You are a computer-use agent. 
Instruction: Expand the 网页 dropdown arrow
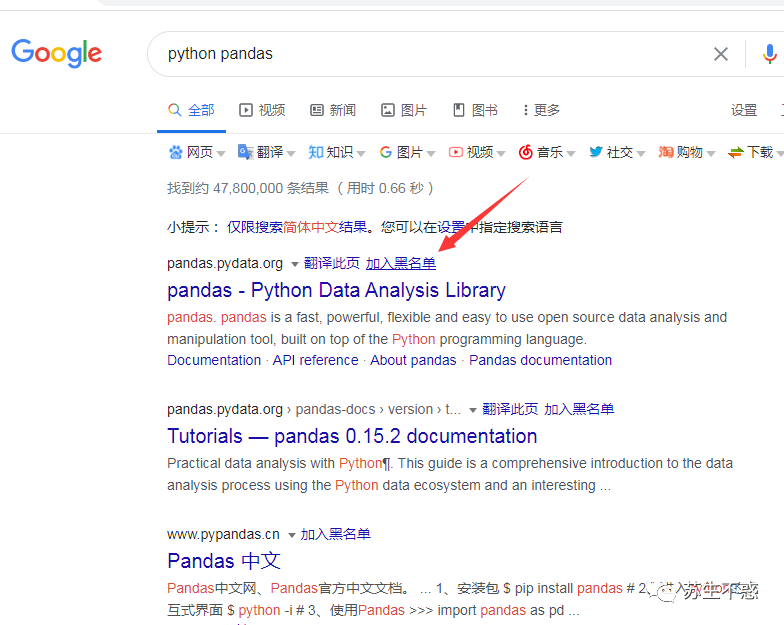pos(221,154)
